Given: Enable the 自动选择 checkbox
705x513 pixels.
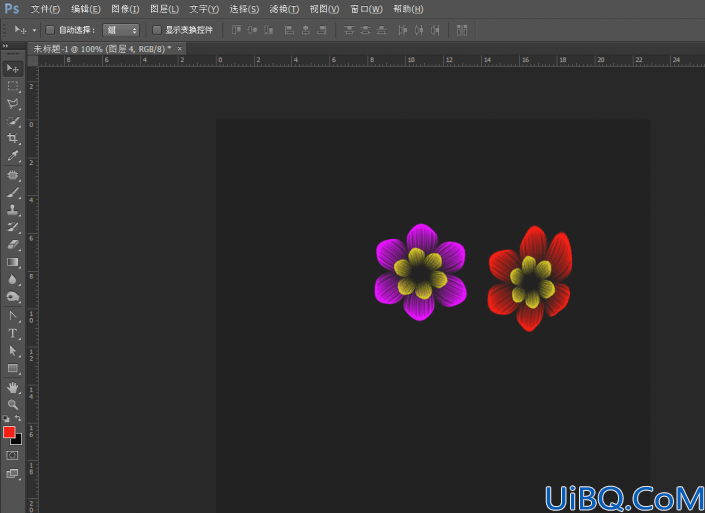Looking at the screenshot, I should click(50, 30).
